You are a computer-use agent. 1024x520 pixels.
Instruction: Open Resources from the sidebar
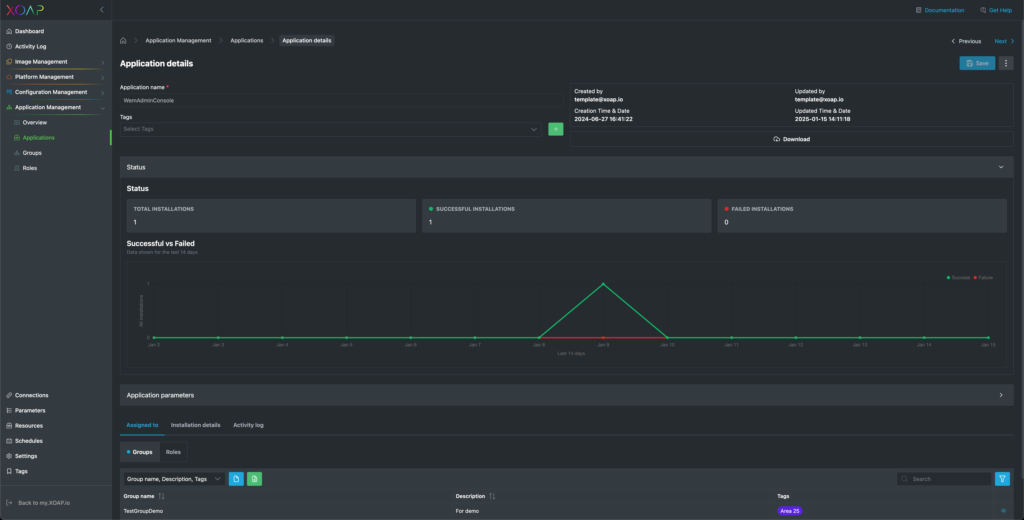29,425
